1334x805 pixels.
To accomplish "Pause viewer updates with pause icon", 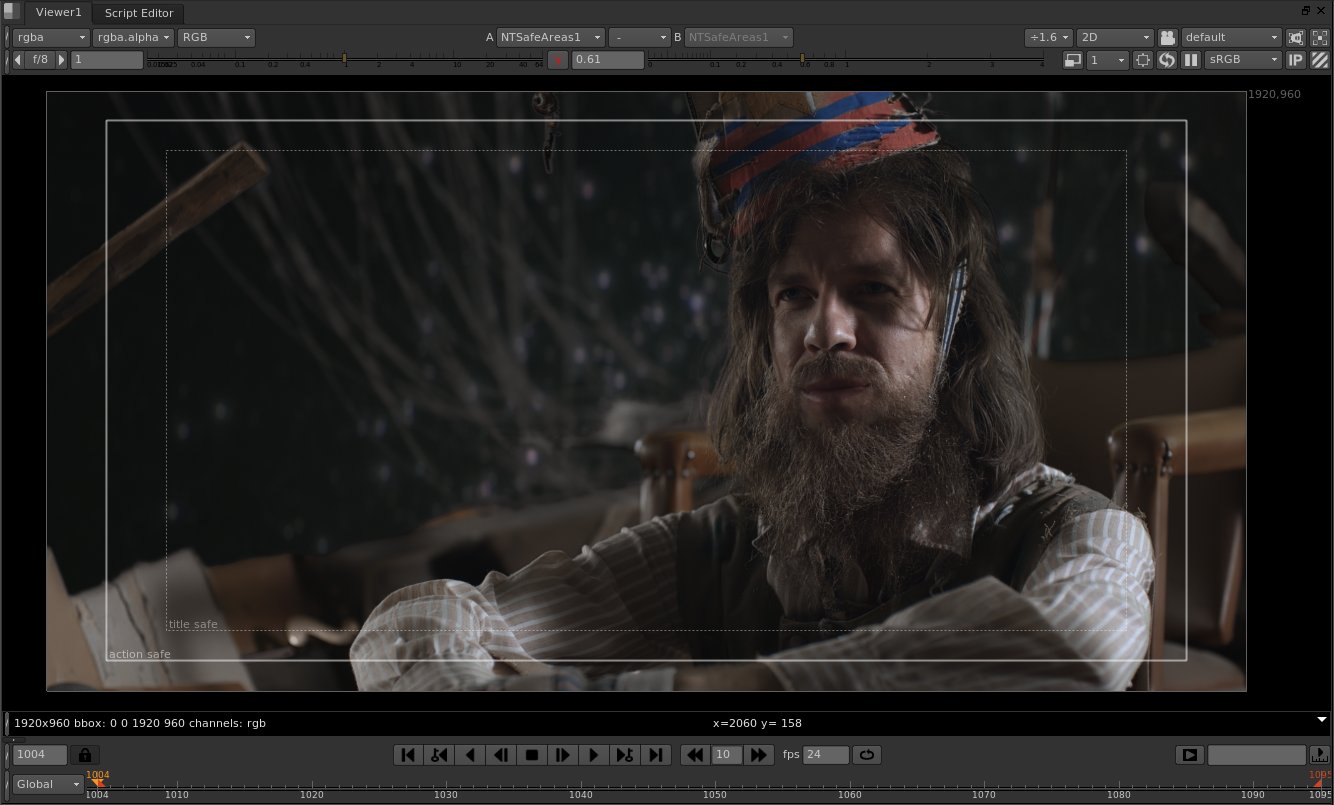I will coord(1191,60).
